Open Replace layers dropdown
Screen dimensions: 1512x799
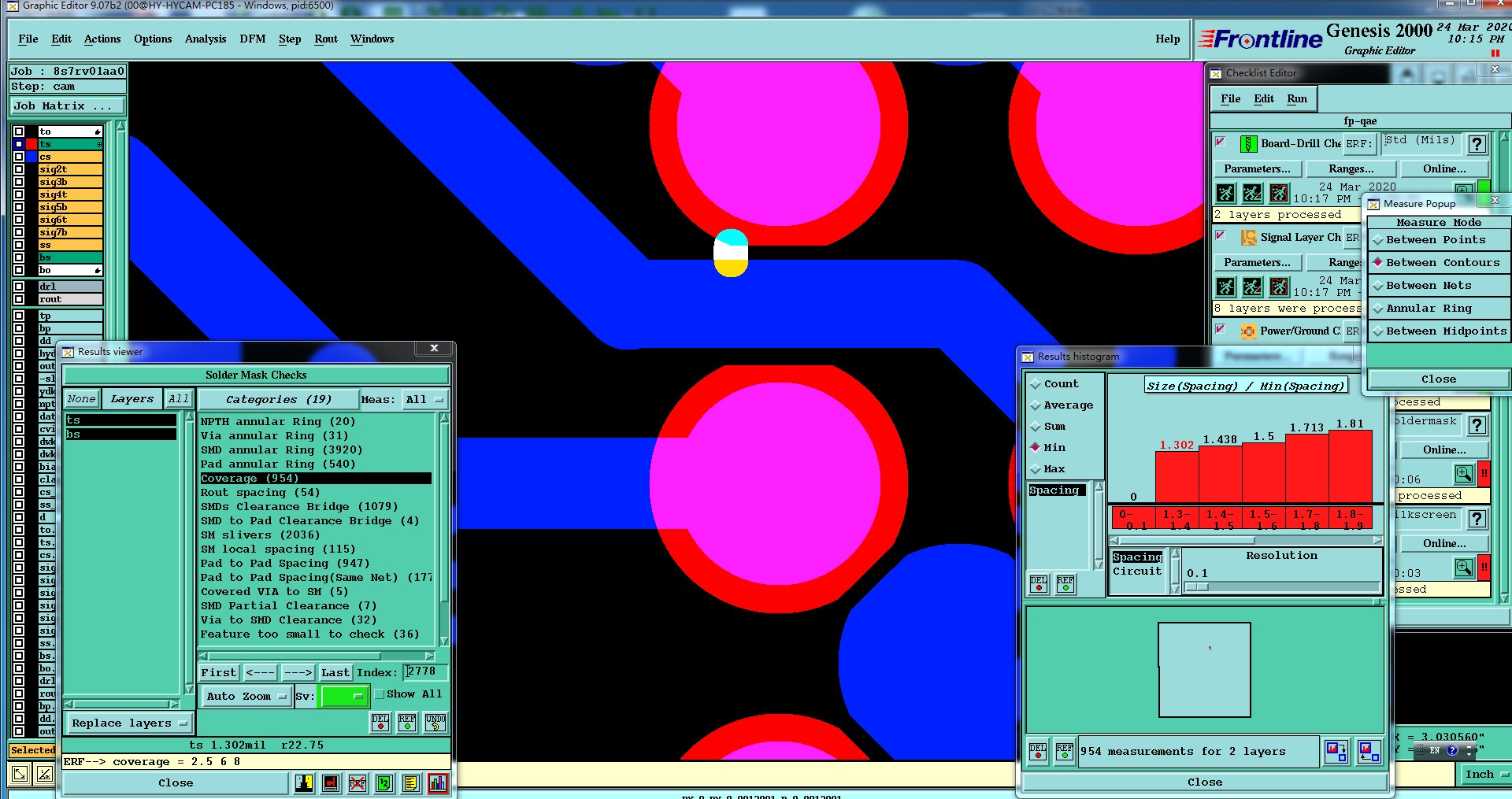coord(129,723)
